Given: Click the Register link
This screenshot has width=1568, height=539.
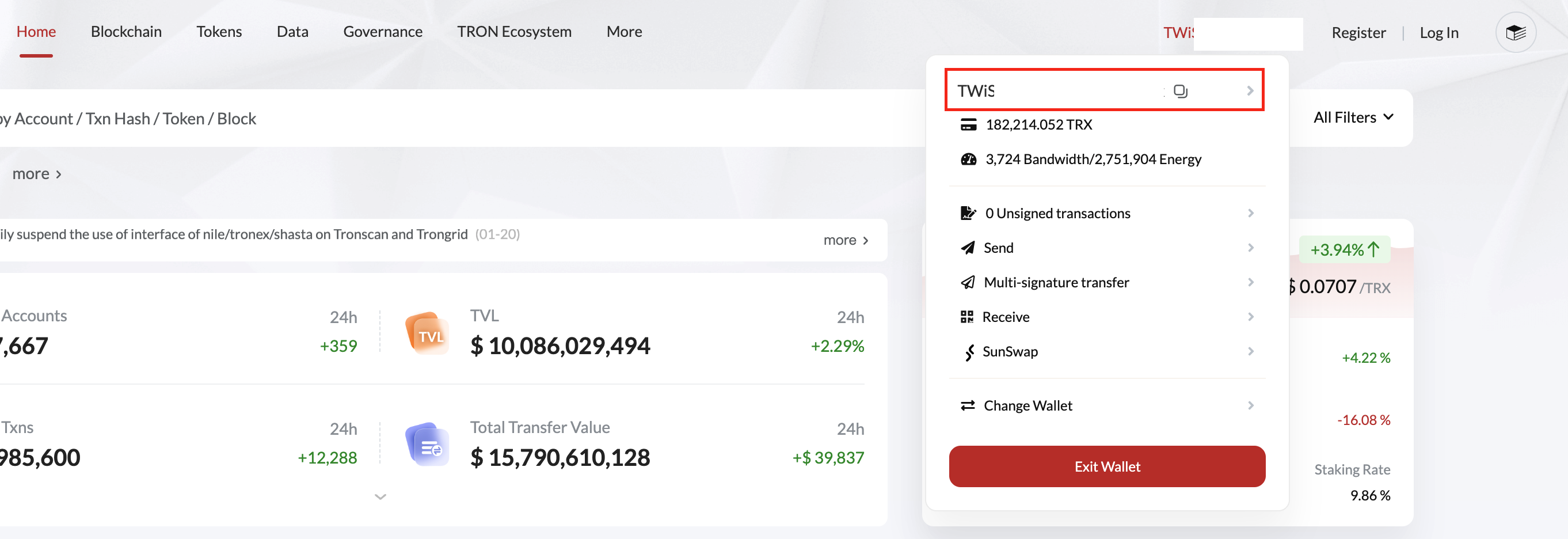Looking at the screenshot, I should [1358, 33].
